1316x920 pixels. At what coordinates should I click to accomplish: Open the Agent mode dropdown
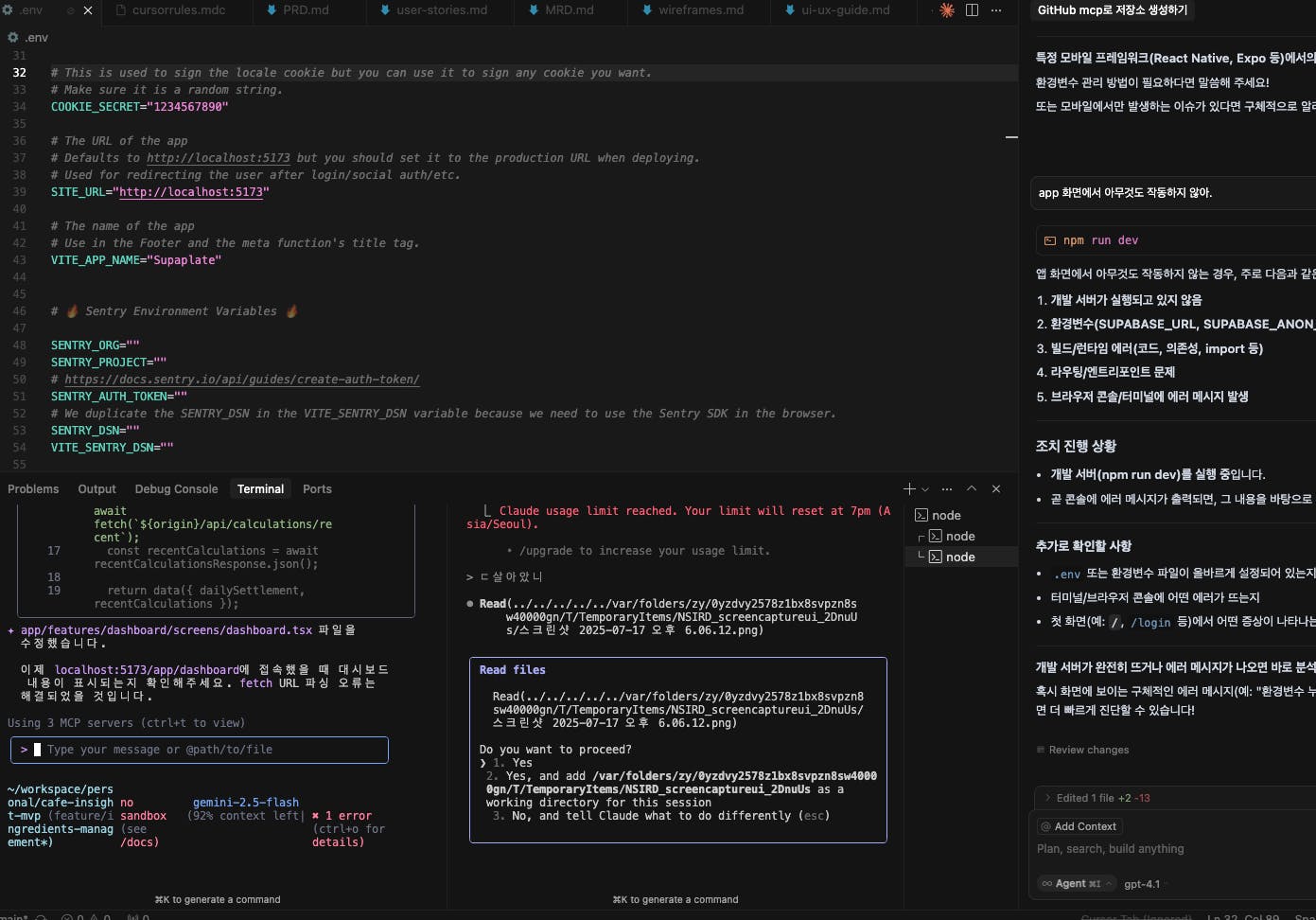click(1076, 883)
